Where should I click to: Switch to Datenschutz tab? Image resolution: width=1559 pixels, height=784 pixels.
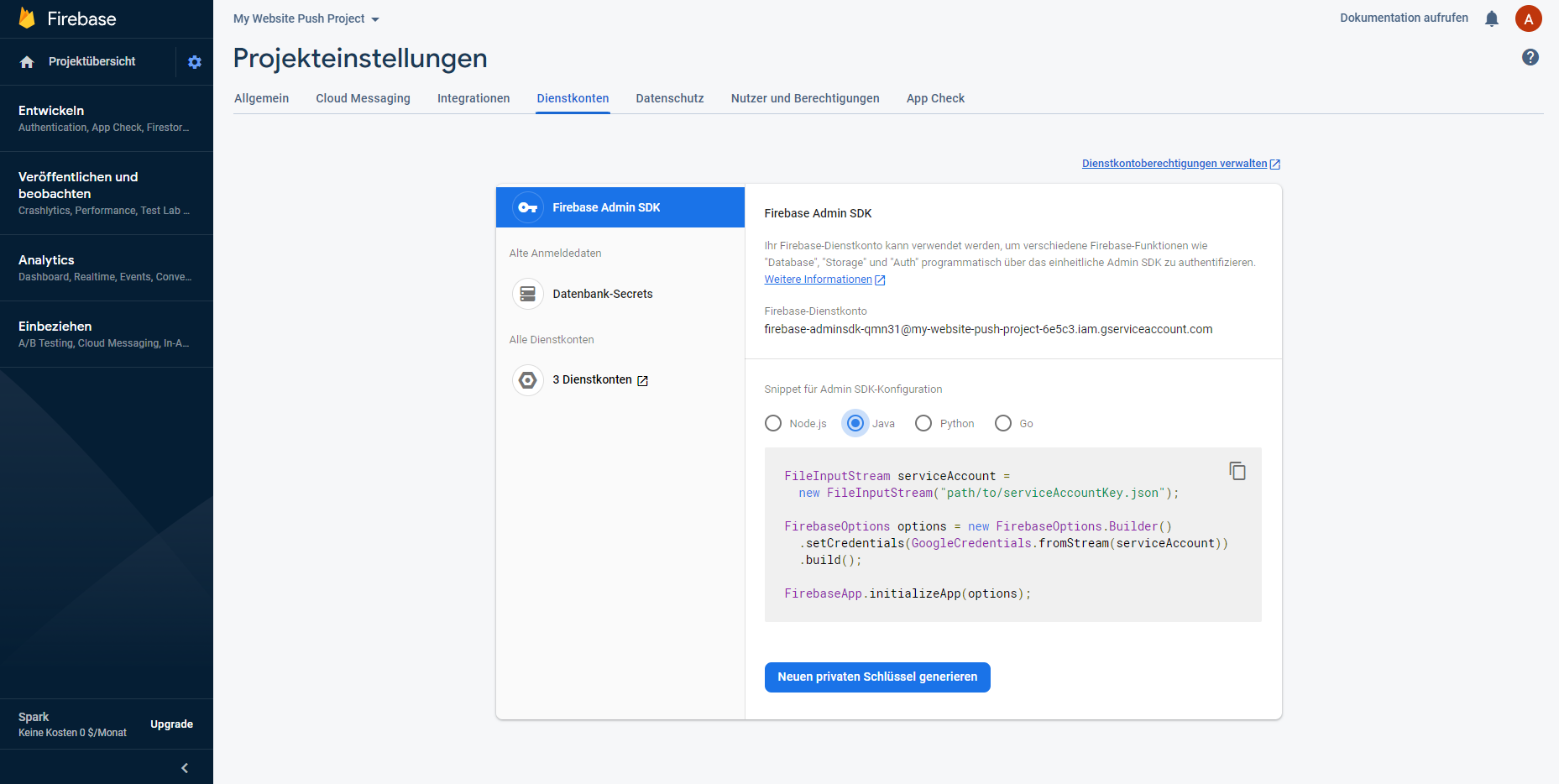click(x=670, y=98)
